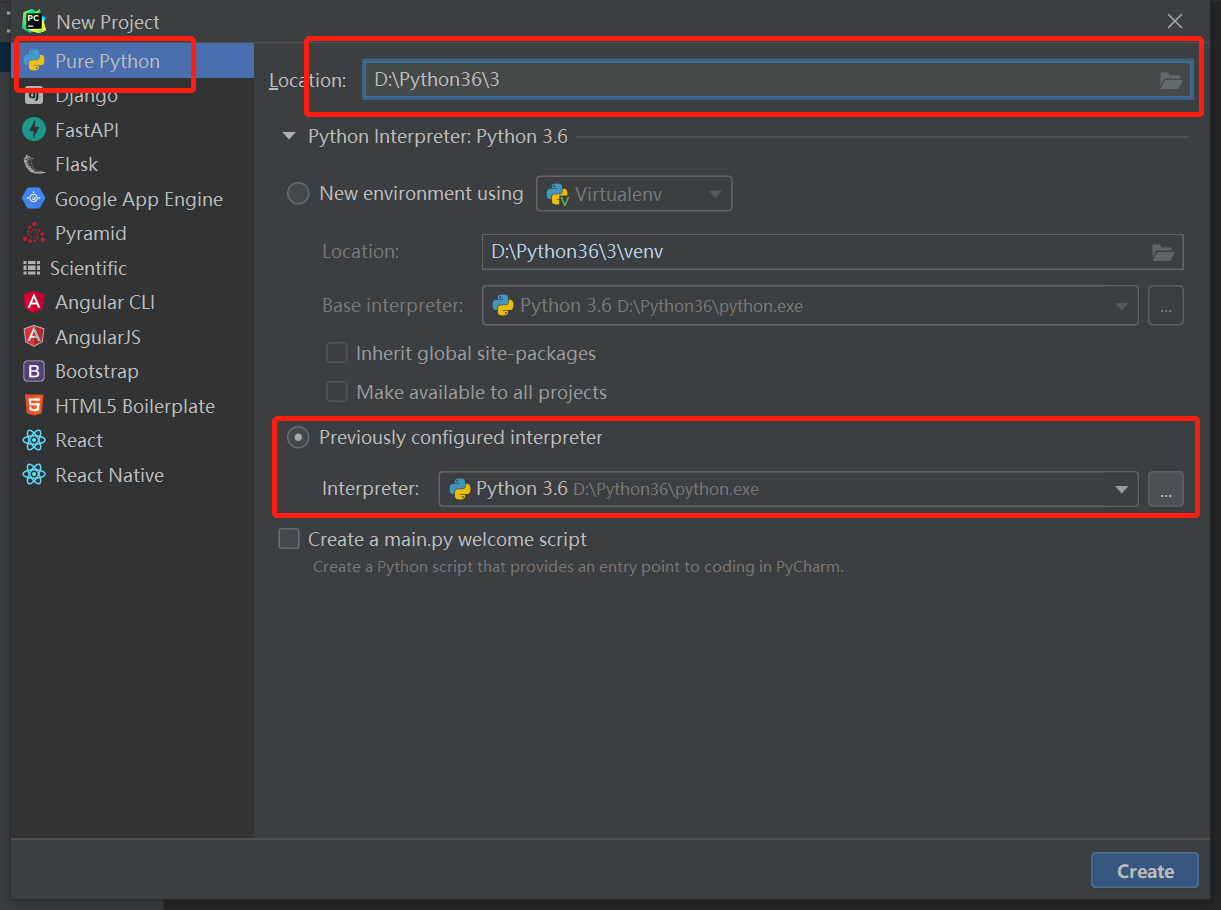Viewport: 1221px width, 910px height.
Task: Click the Pure Python project type icon
Action: 35,61
